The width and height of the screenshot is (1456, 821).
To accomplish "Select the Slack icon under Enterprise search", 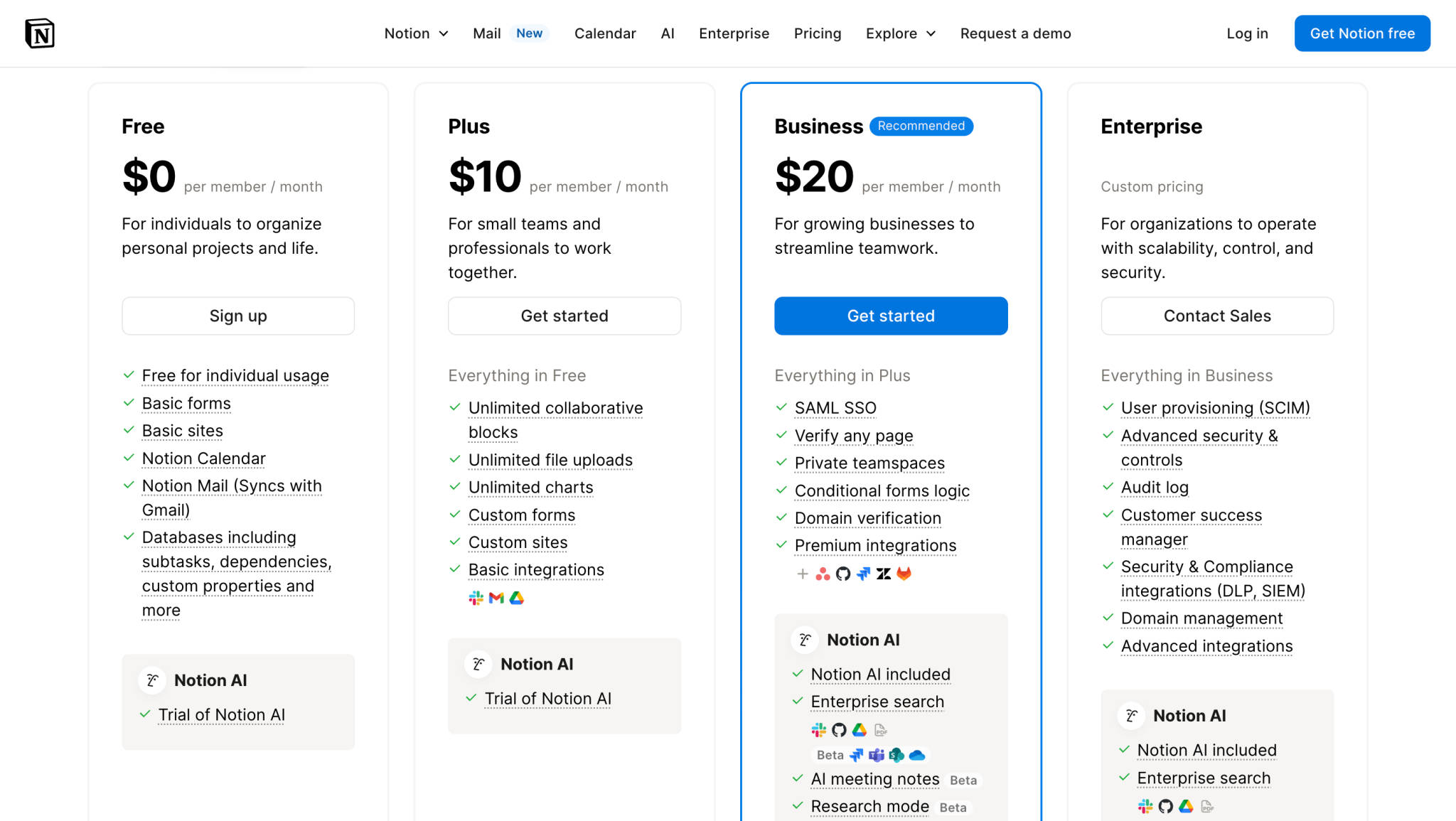I will [820, 730].
